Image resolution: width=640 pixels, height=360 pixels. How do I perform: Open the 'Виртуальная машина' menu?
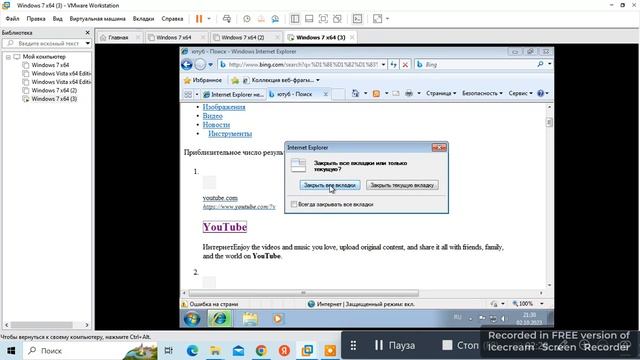(x=98, y=19)
